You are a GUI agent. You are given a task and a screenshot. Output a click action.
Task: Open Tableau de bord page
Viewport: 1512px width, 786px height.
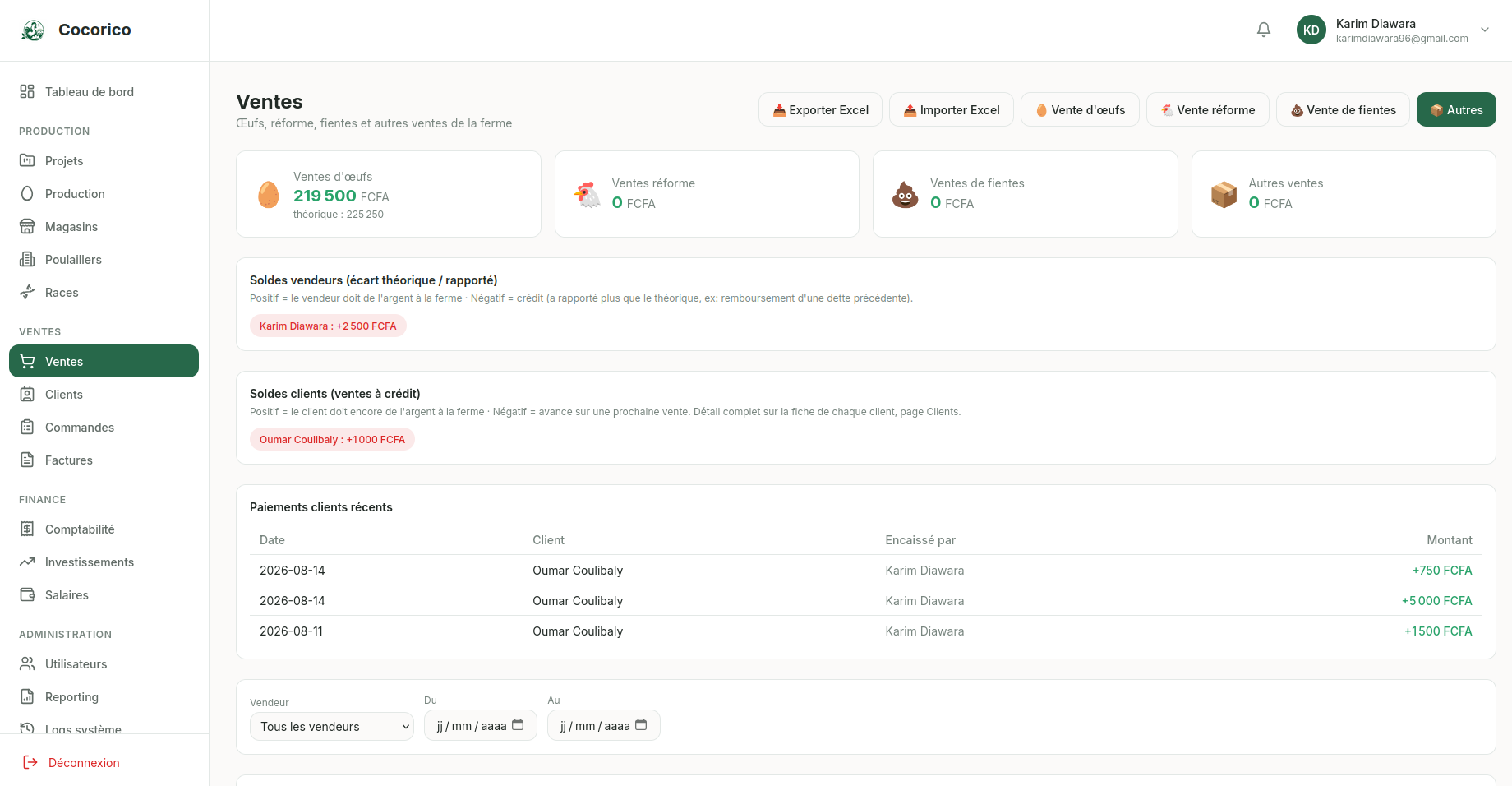(x=104, y=91)
